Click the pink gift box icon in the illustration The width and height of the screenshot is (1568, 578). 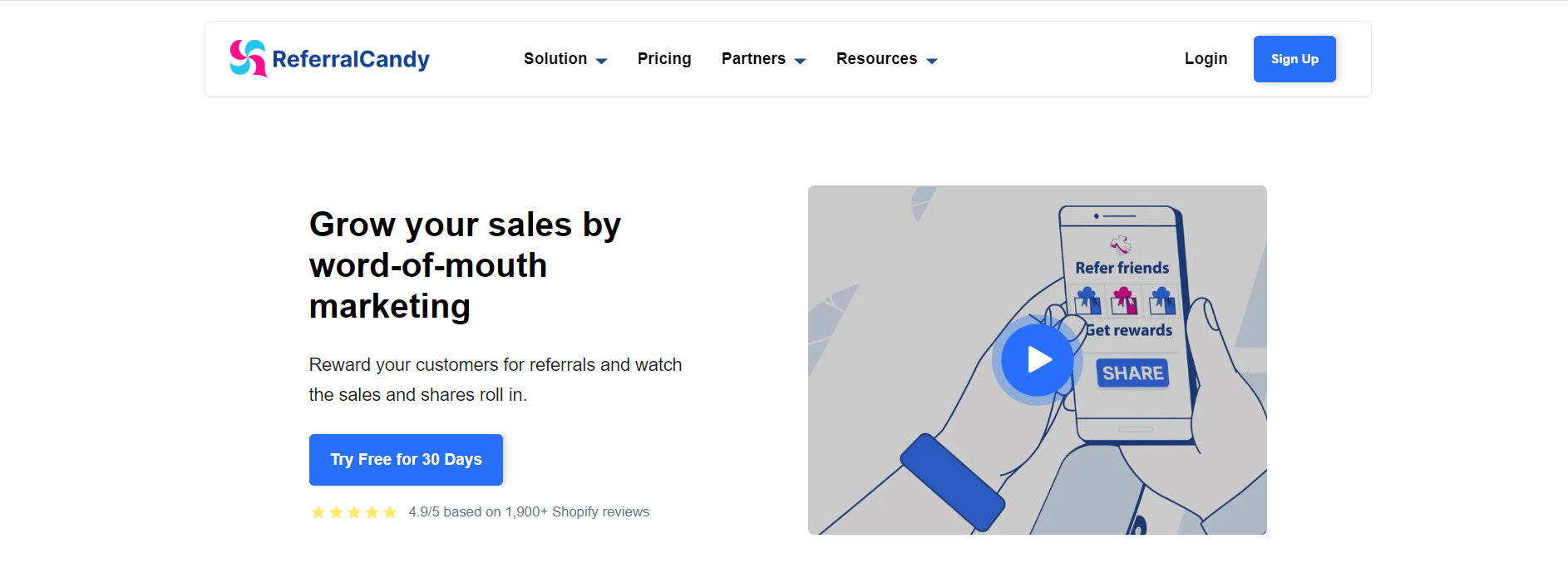[1124, 300]
